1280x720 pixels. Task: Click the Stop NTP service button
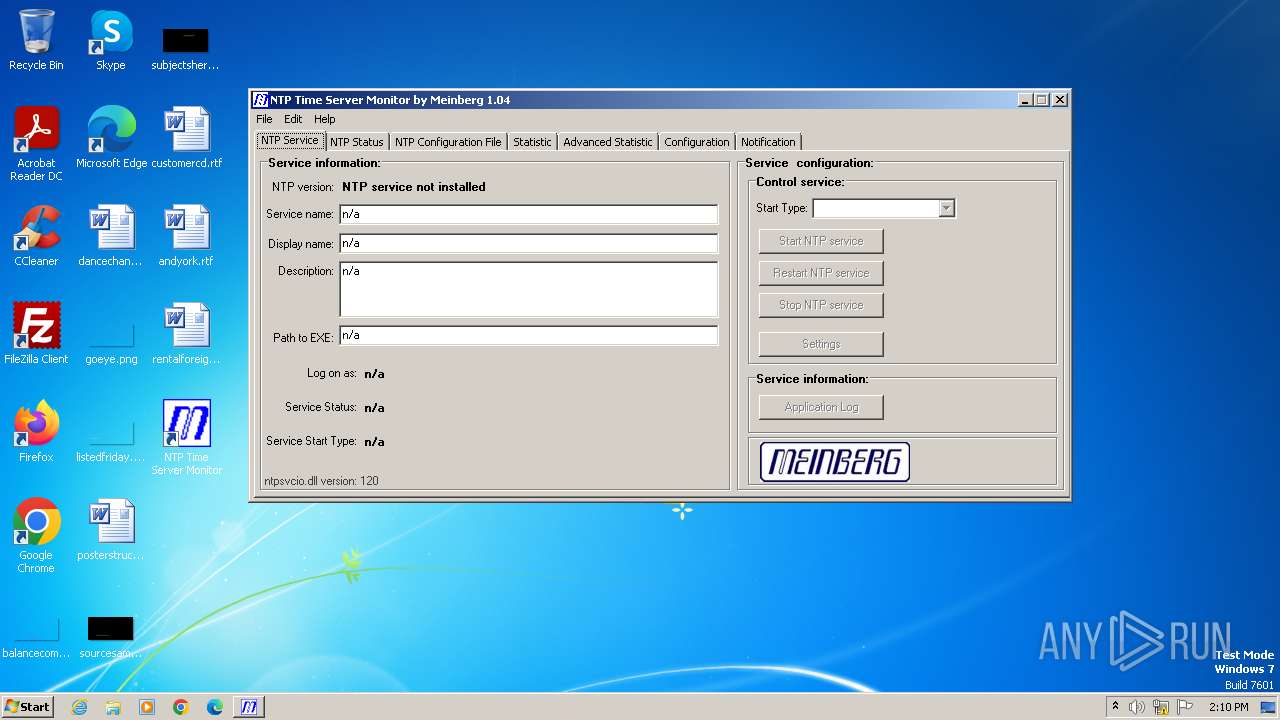tap(821, 305)
